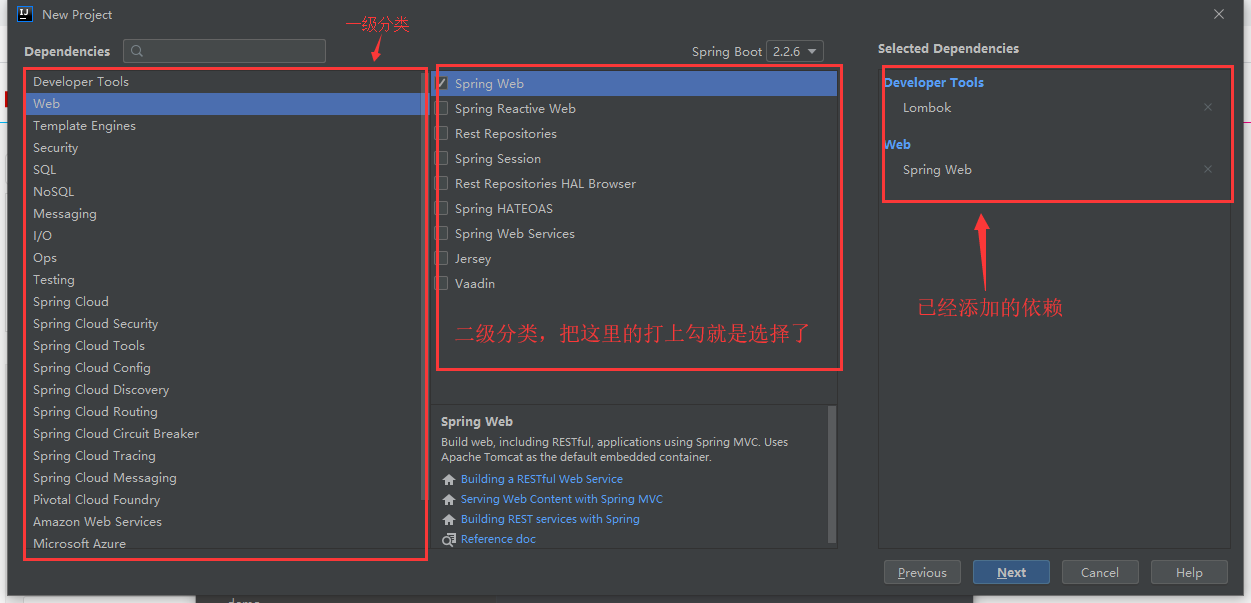Click home icon beside Building a RESTful Web Service

point(449,479)
